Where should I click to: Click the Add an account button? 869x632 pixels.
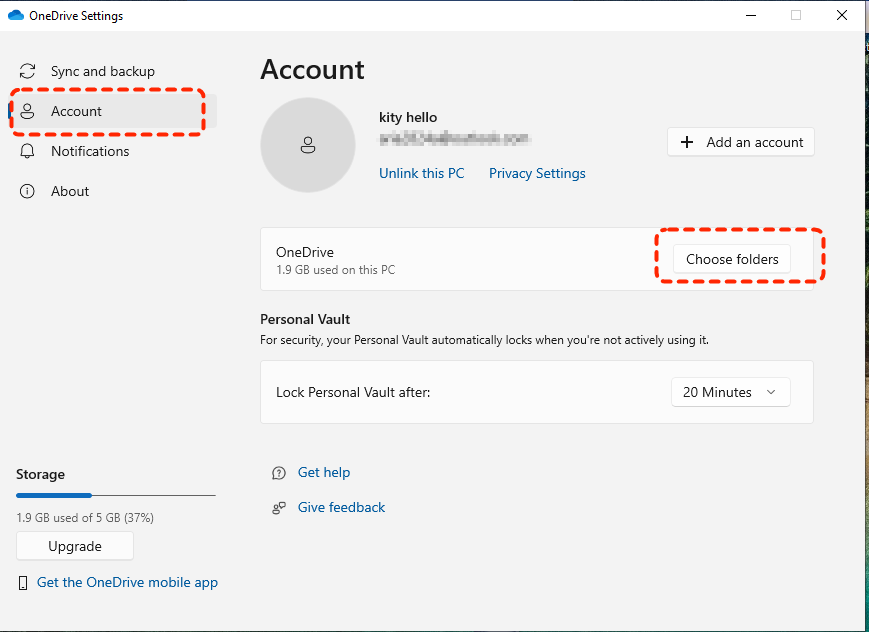coord(740,142)
